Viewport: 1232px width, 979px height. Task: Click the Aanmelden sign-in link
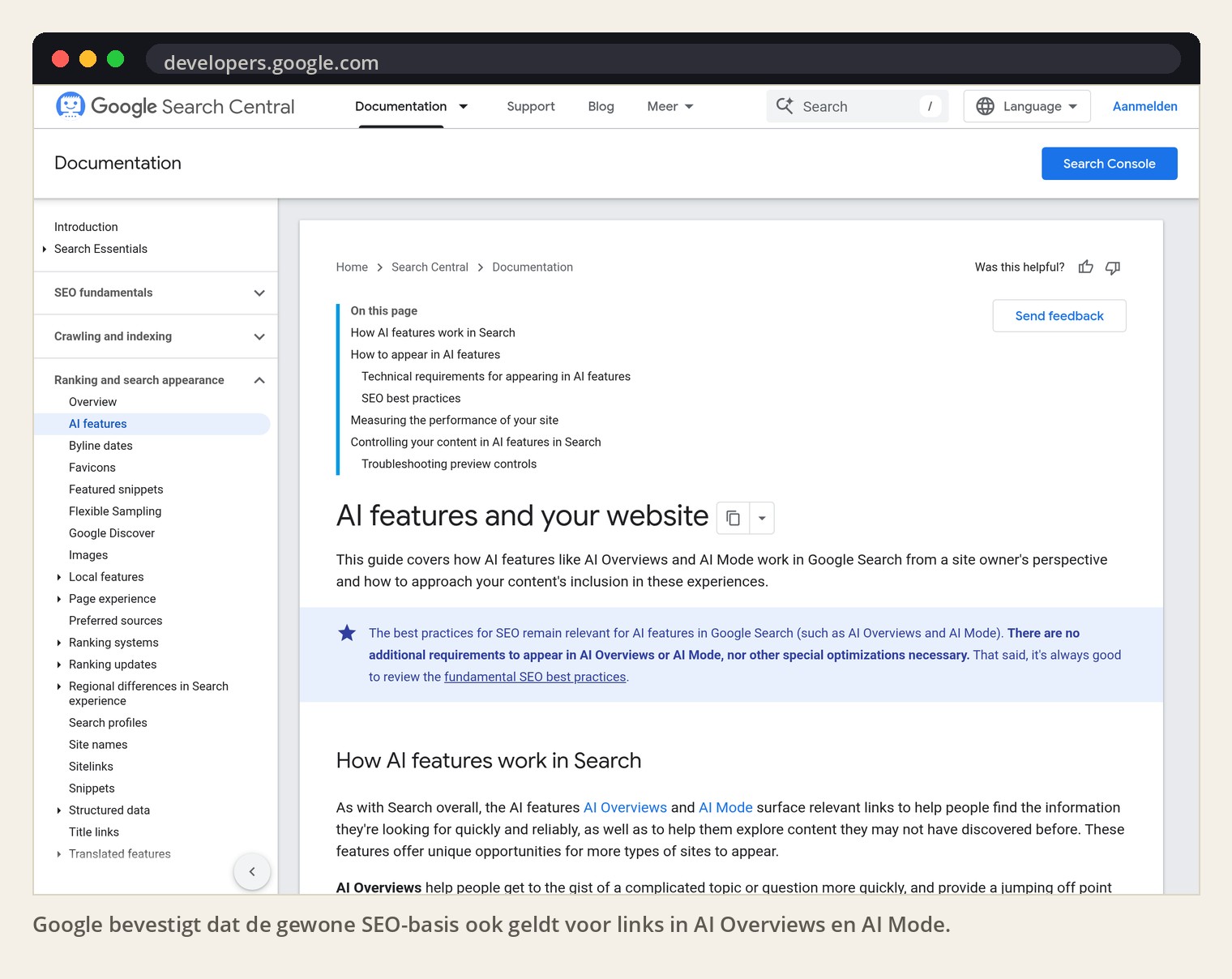click(x=1144, y=106)
